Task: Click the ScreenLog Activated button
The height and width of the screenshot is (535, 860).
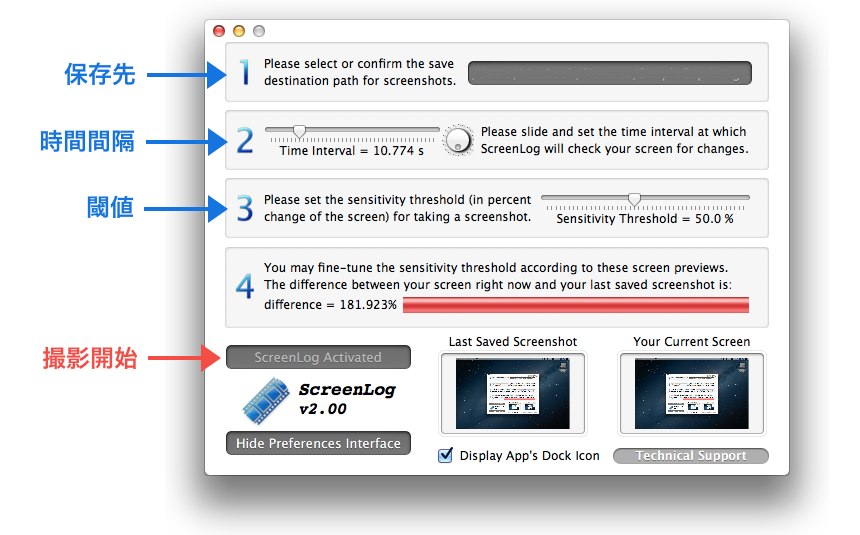Action: point(318,357)
